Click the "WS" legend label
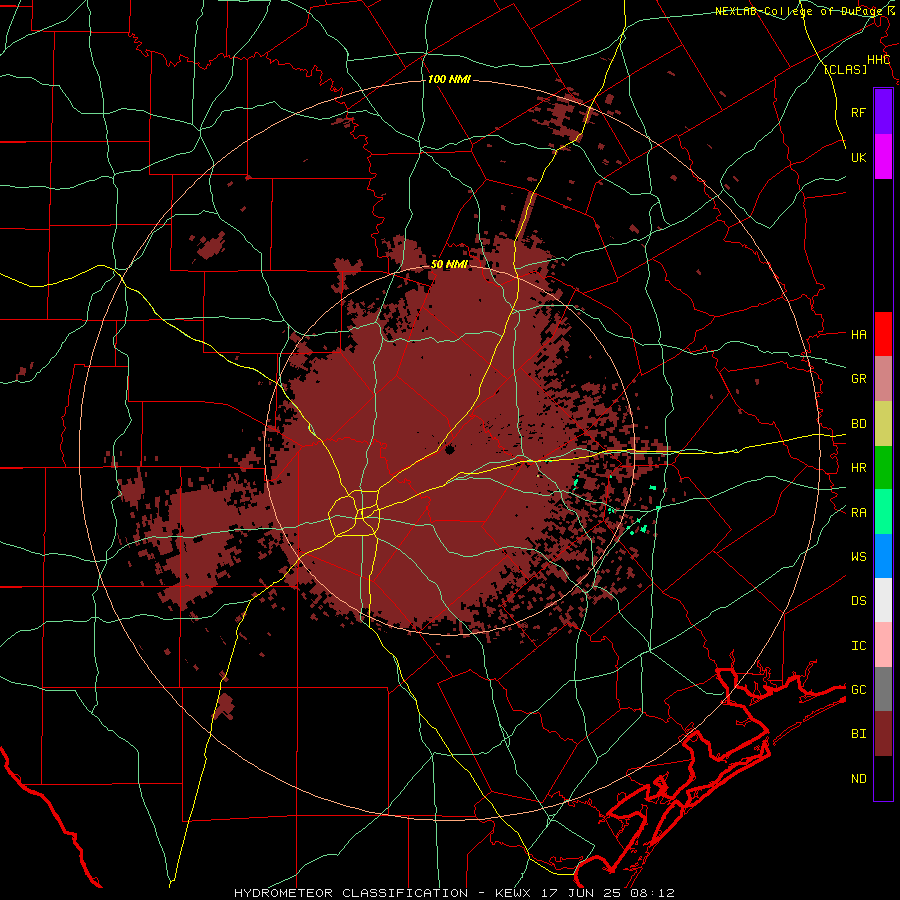This screenshot has width=900, height=900. (x=858, y=556)
